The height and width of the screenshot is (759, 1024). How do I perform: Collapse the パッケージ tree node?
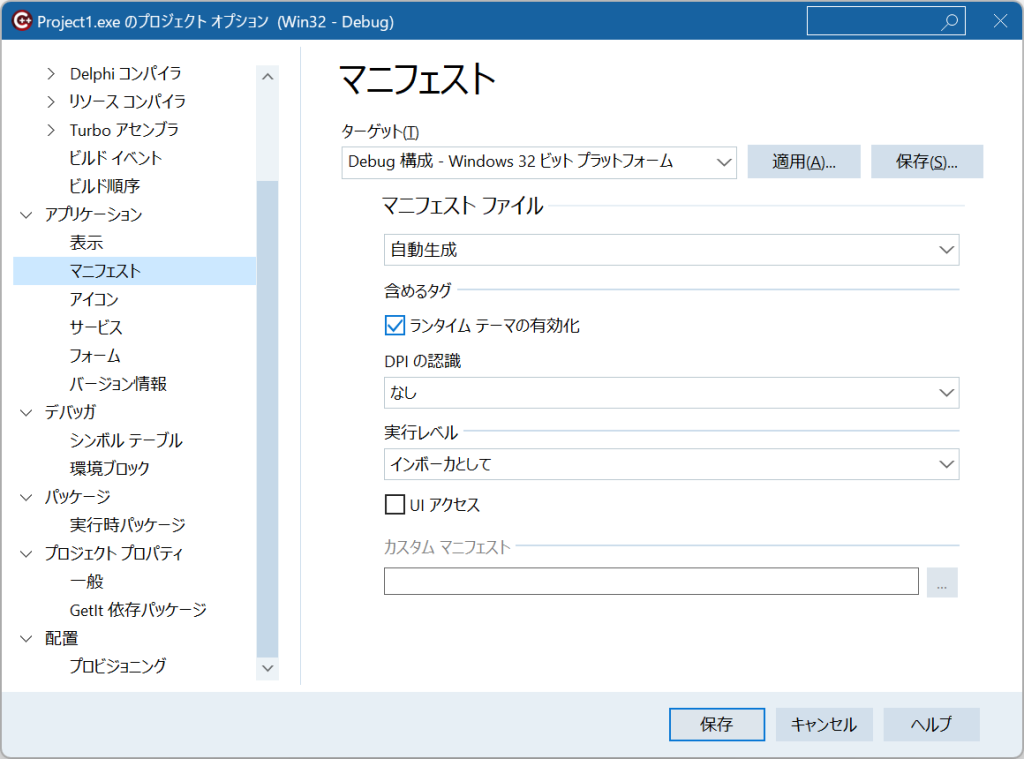pos(26,497)
